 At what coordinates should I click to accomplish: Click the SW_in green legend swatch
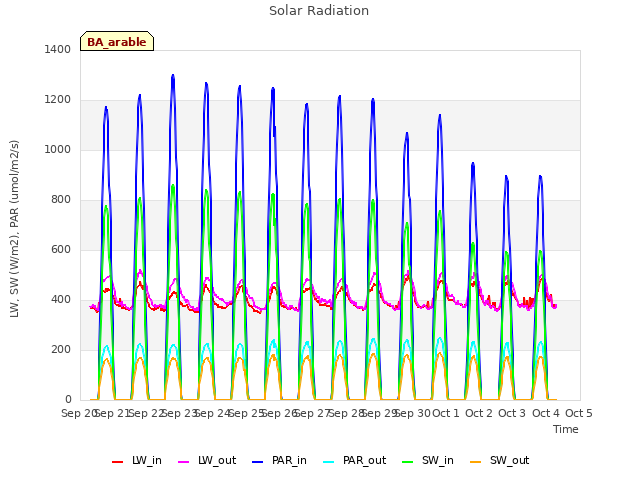tap(408, 462)
